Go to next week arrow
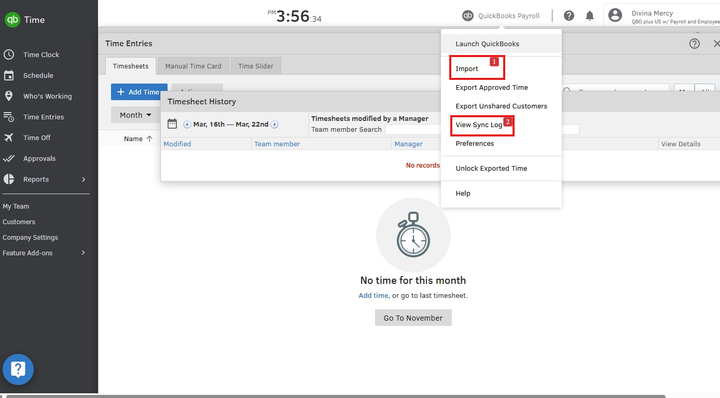Image resolution: width=720 pixels, height=398 pixels. pos(275,124)
